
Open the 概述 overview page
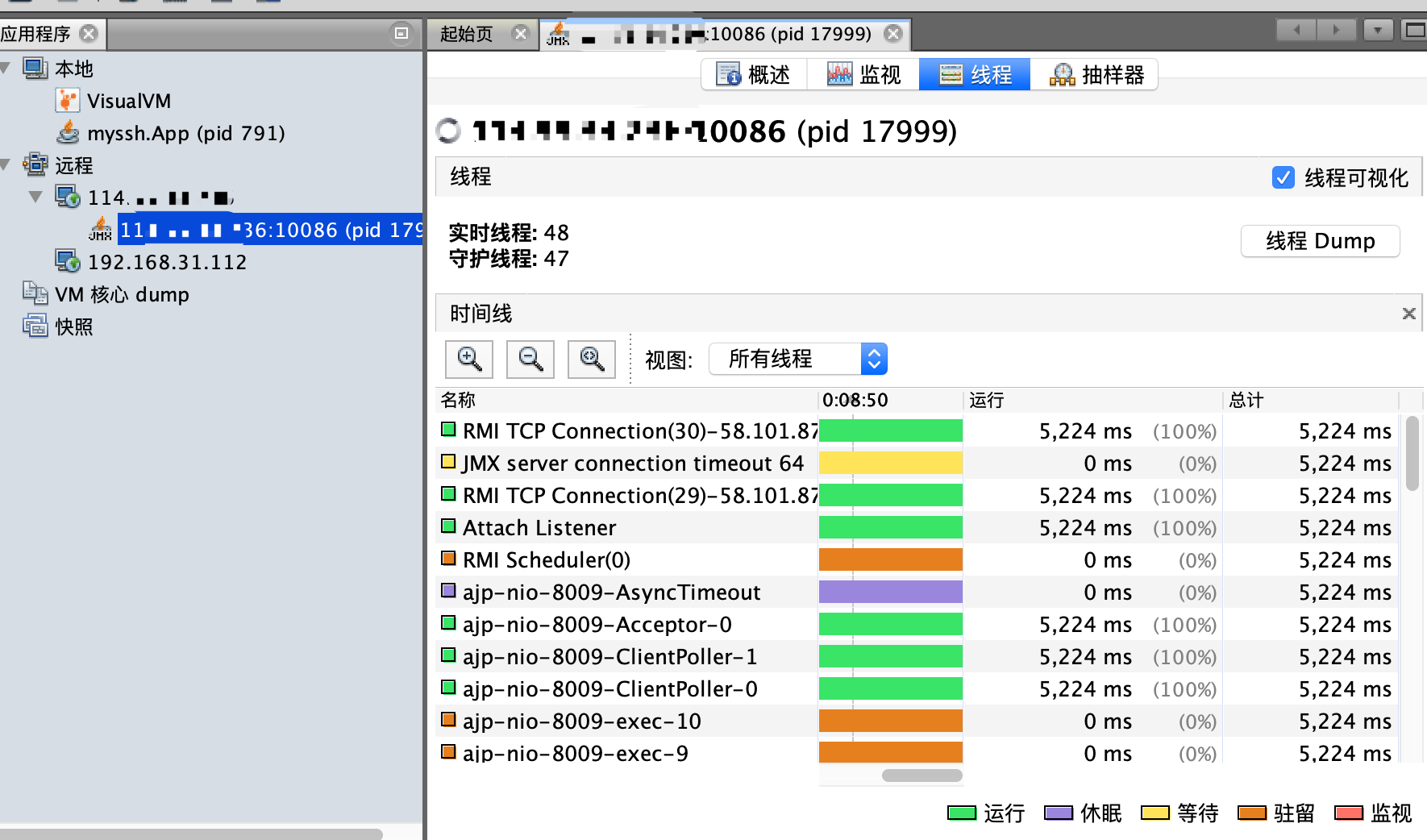[x=754, y=74]
